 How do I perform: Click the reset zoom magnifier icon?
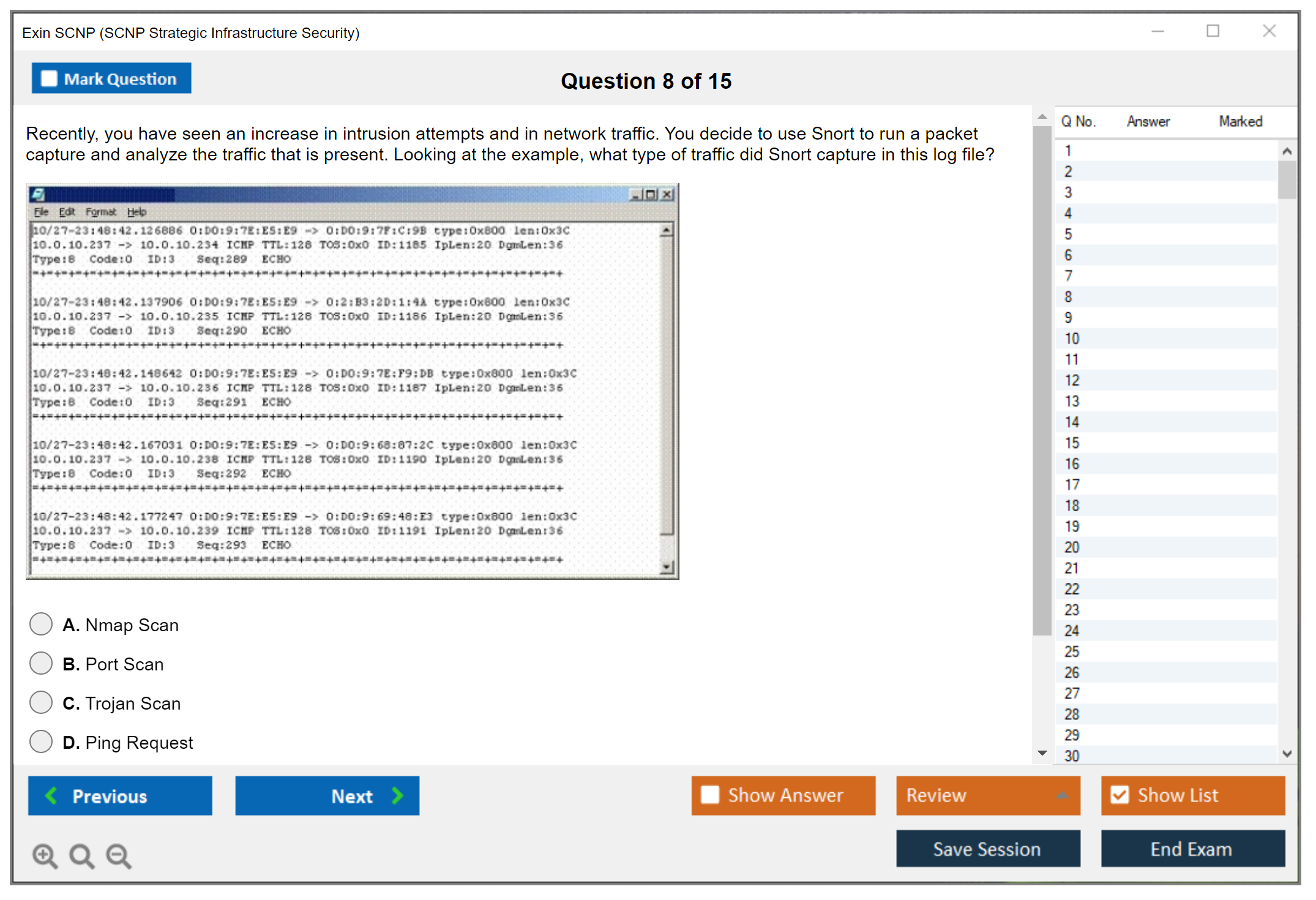(x=81, y=855)
